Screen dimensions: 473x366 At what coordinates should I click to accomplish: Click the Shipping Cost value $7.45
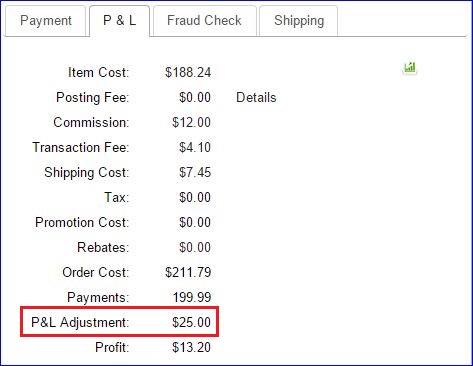[x=195, y=172]
